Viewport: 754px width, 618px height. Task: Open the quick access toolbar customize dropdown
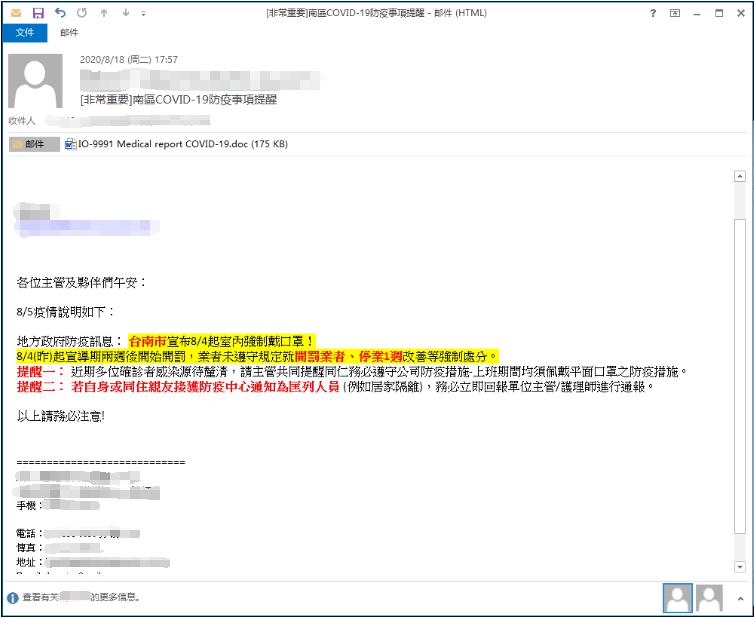[x=143, y=13]
